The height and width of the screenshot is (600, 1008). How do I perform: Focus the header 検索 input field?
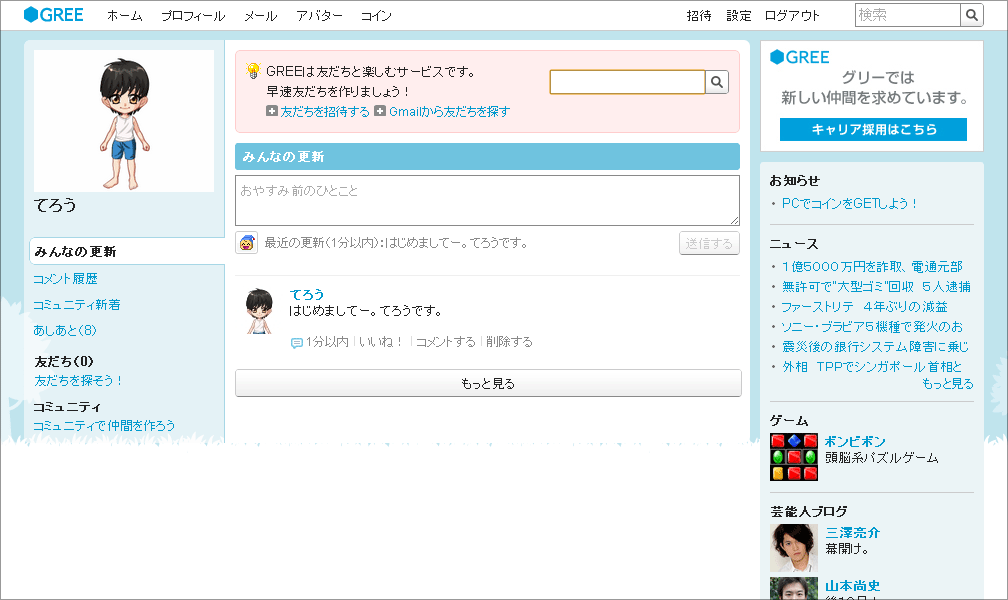(908, 15)
